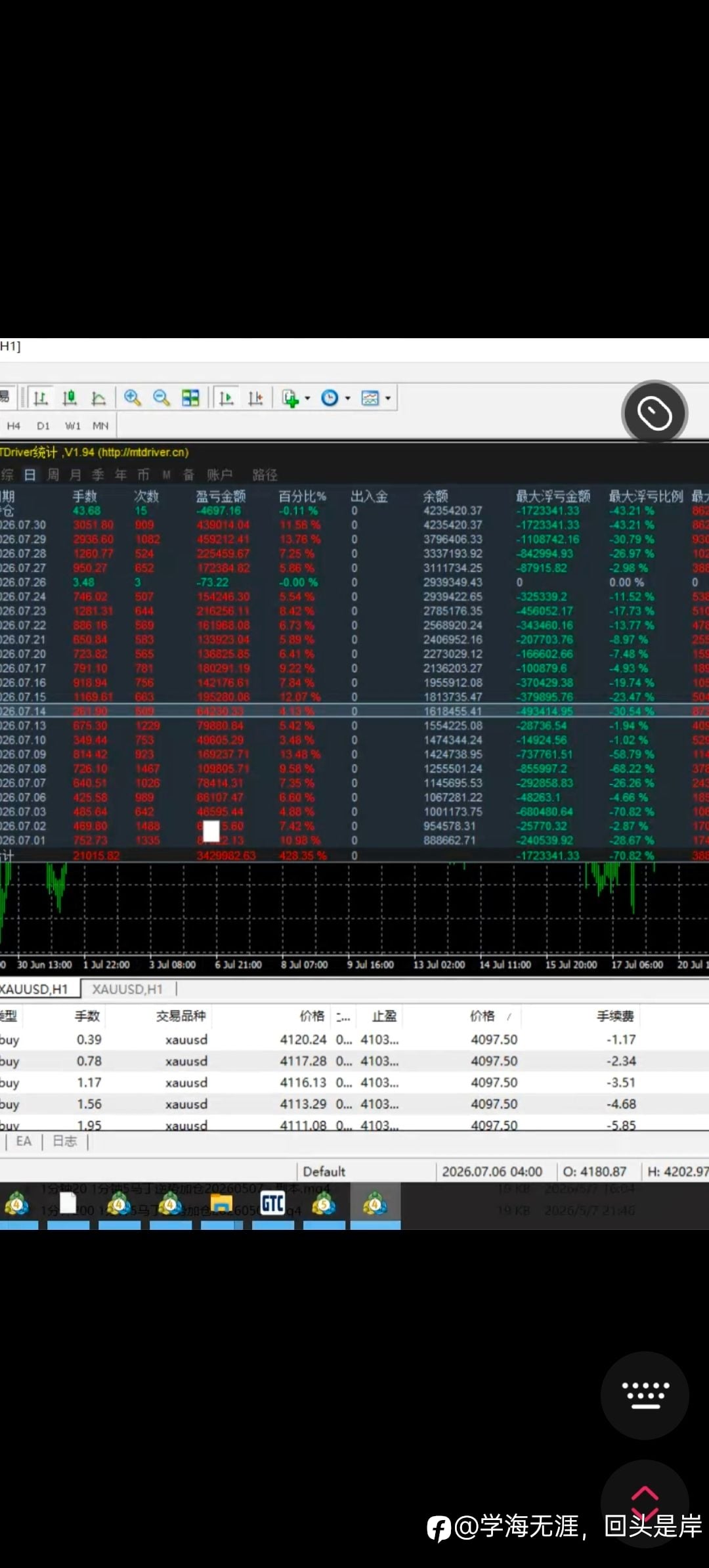This screenshot has width=709, height=1568.
Task: Switch statistics to the 年 tab
Action: click(x=121, y=475)
